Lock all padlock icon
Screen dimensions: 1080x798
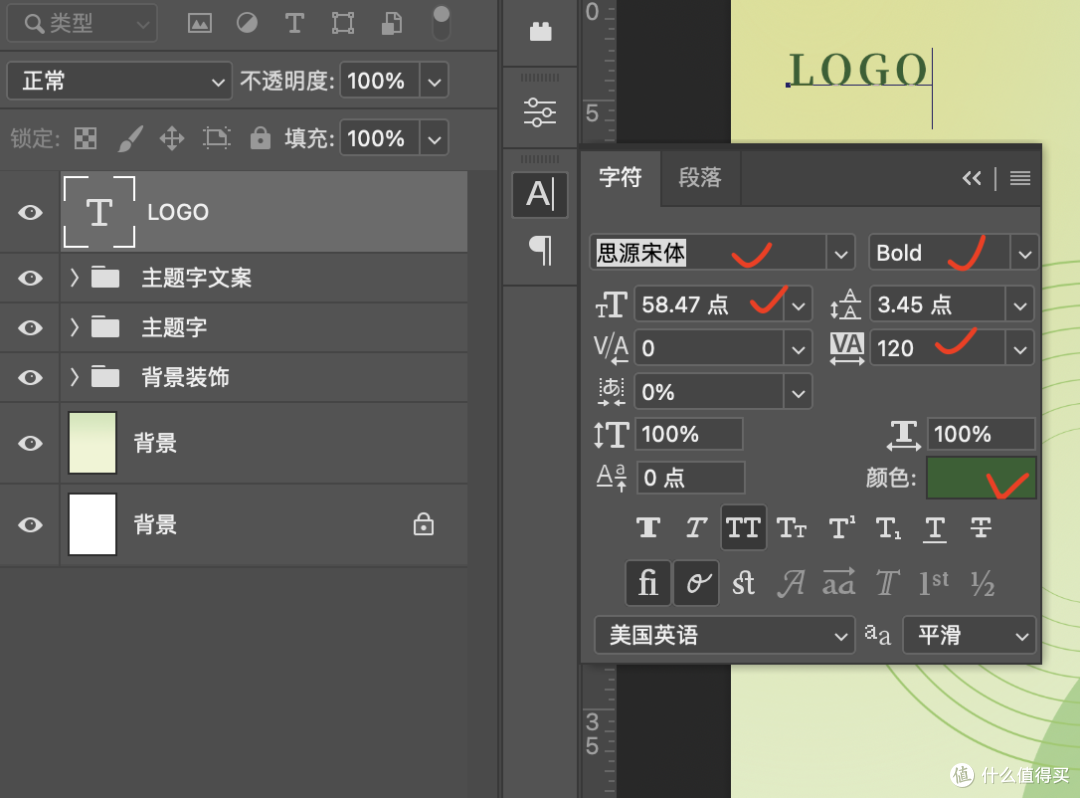point(260,138)
